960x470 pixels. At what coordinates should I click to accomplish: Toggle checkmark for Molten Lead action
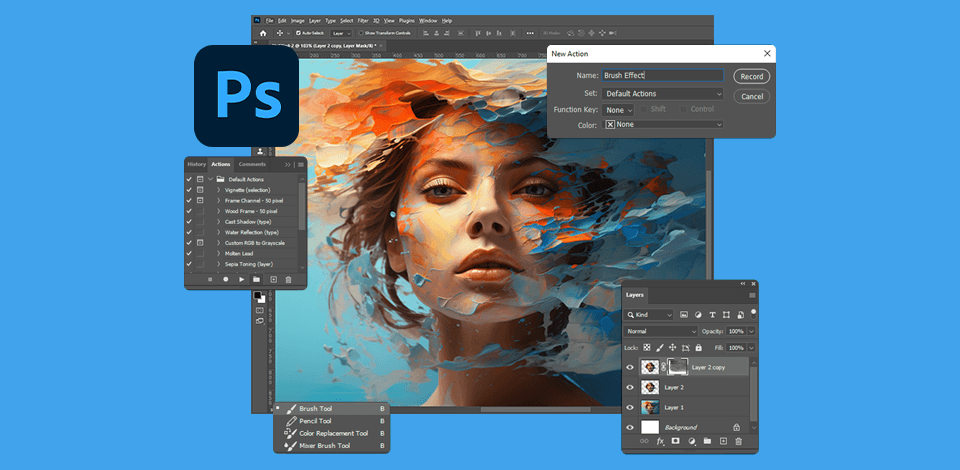189,253
